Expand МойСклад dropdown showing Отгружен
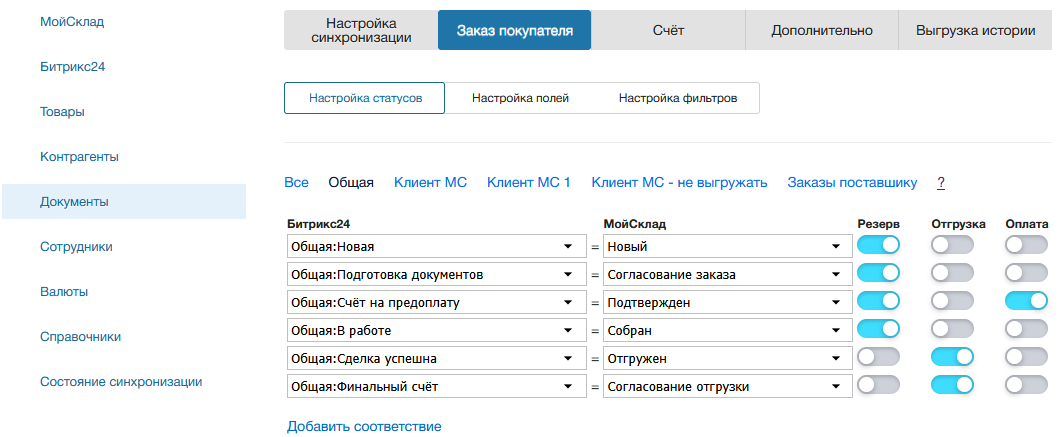 click(x=727, y=358)
